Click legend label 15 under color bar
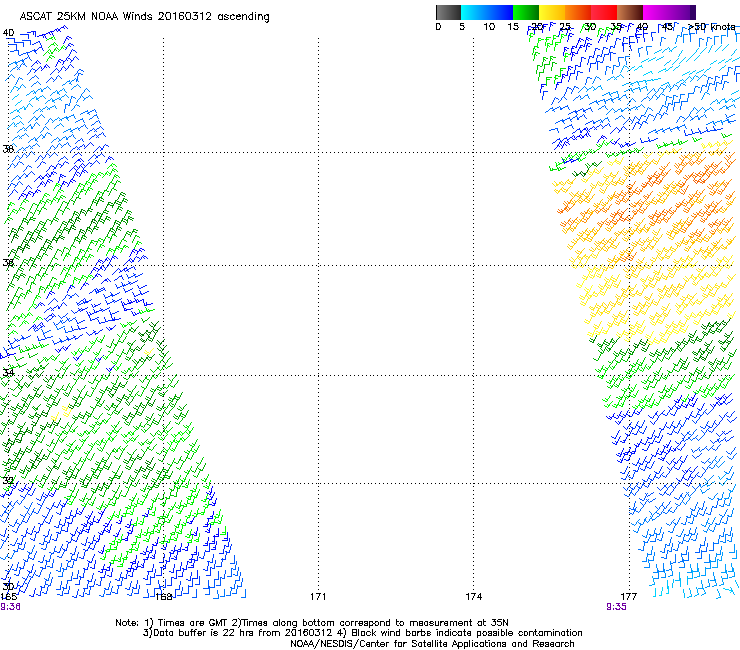The image size is (740, 650). coord(513,27)
